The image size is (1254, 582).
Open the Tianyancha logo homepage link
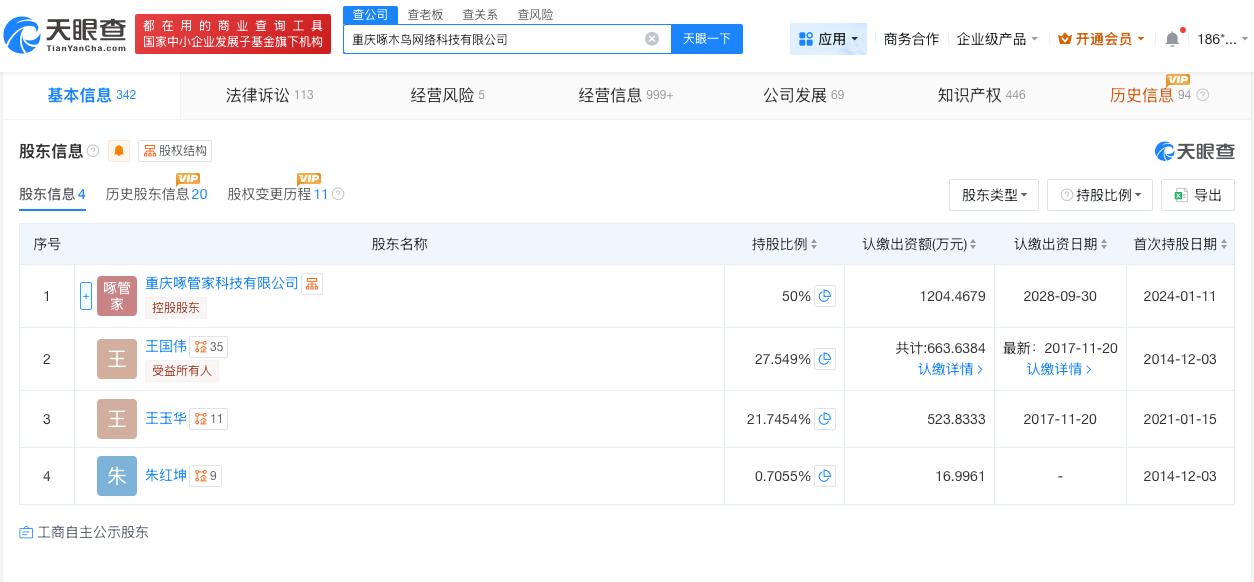(65, 35)
